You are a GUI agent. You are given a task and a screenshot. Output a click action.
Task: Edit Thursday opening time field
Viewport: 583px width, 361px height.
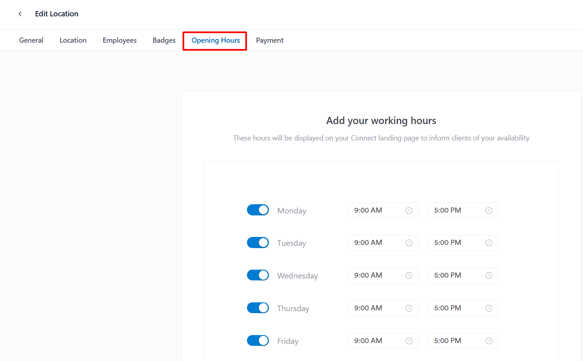coord(383,308)
